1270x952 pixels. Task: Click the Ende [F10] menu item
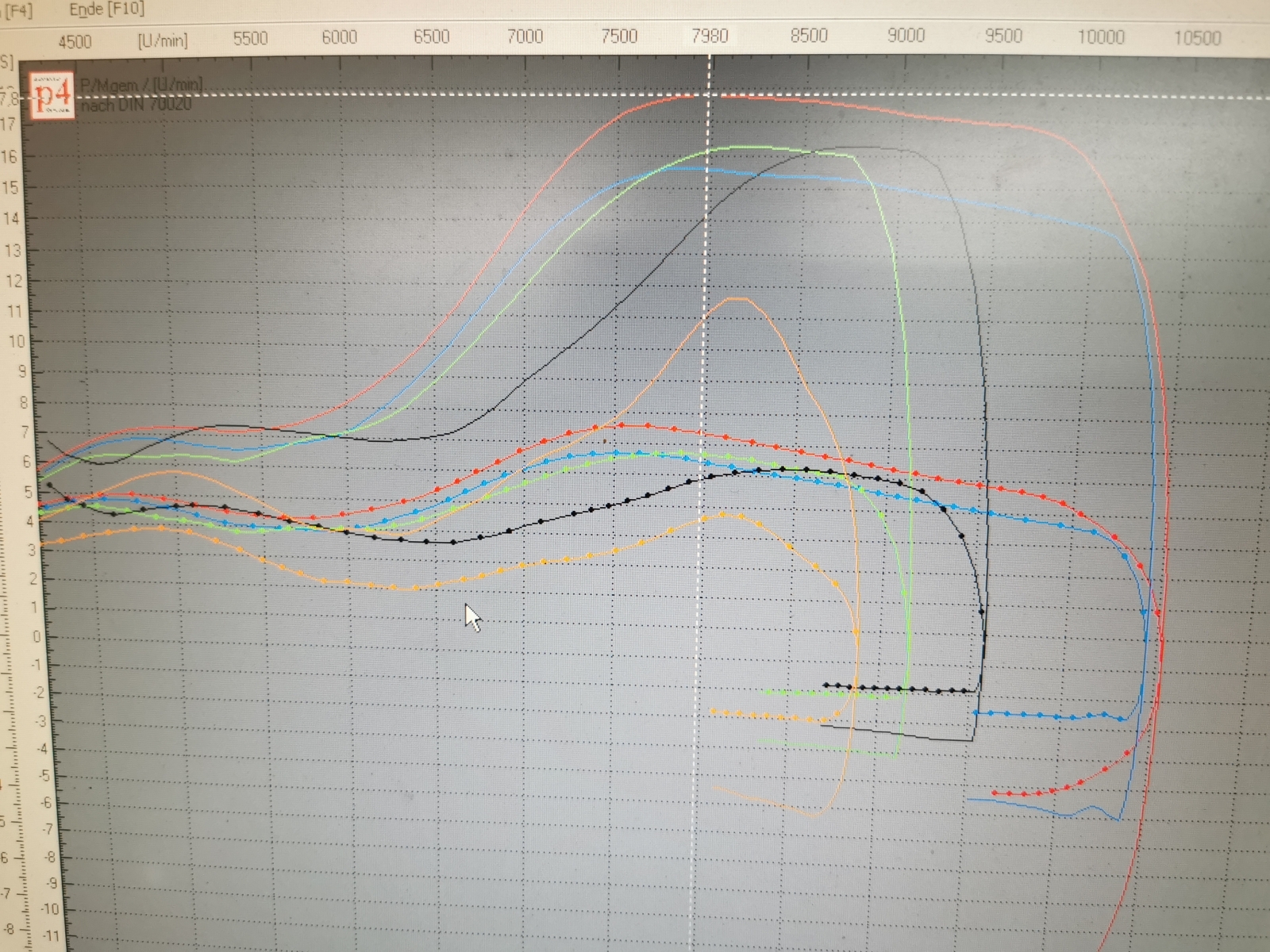[106, 10]
